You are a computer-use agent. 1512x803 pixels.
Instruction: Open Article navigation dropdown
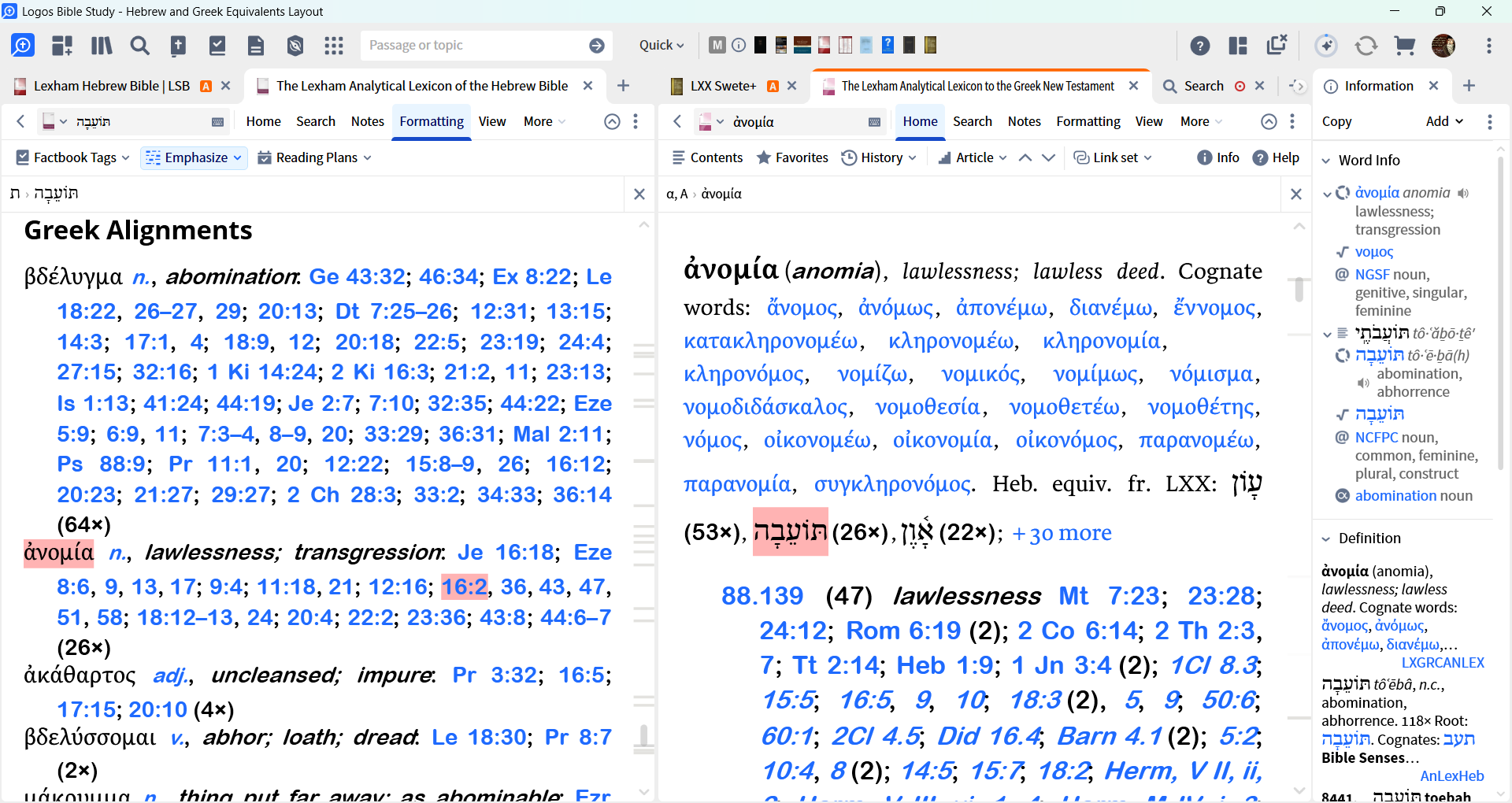pos(973,157)
